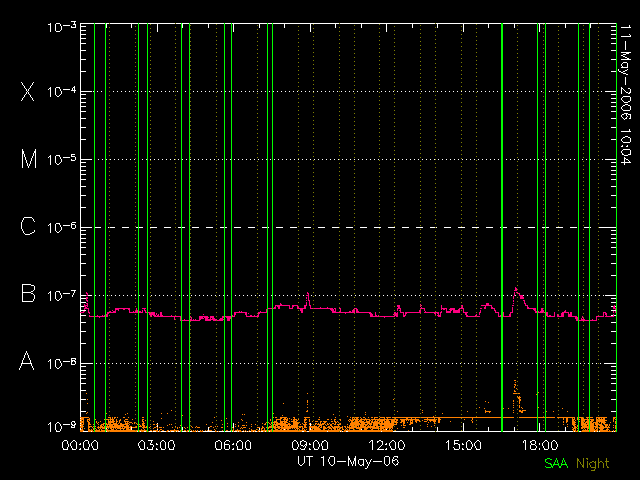Viewport: 640px width, 480px height.
Task: Click the 10⁻⁹ y-axis tick label
Action: (62, 427)
